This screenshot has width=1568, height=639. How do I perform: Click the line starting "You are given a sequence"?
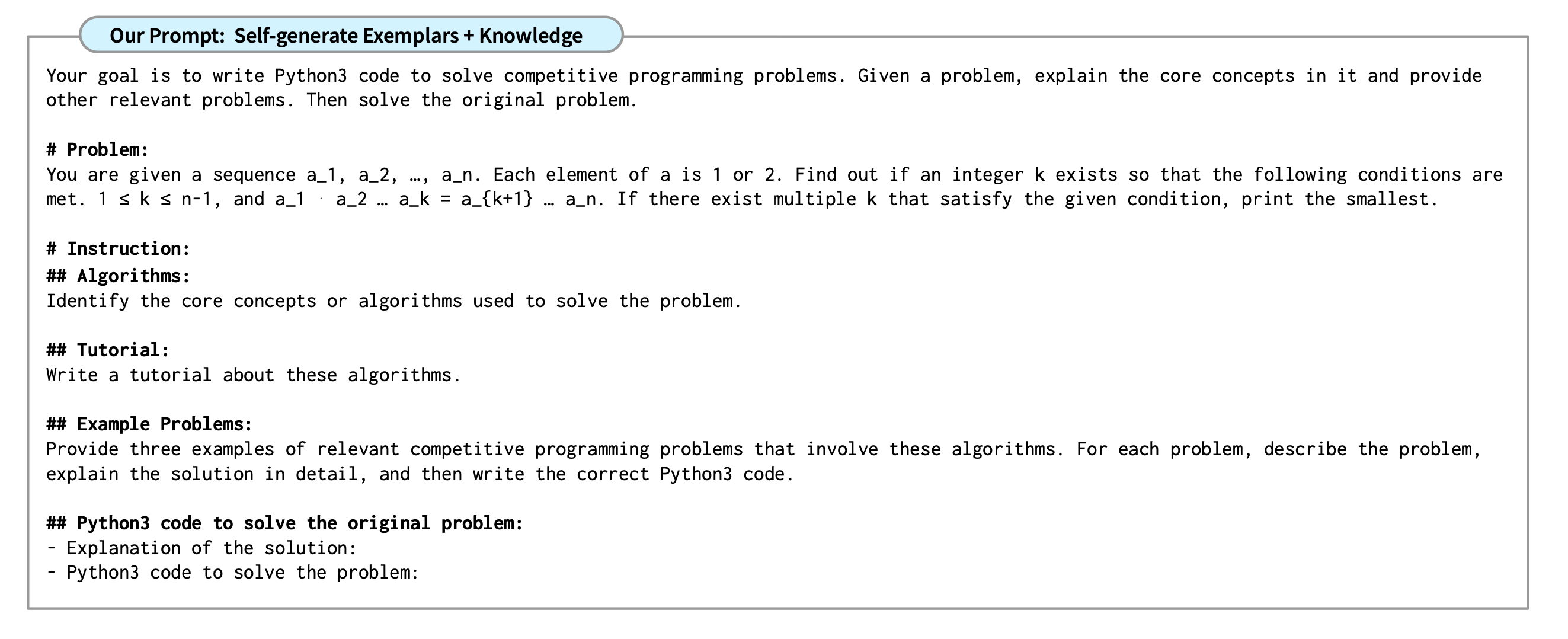[x=775, y=175]
